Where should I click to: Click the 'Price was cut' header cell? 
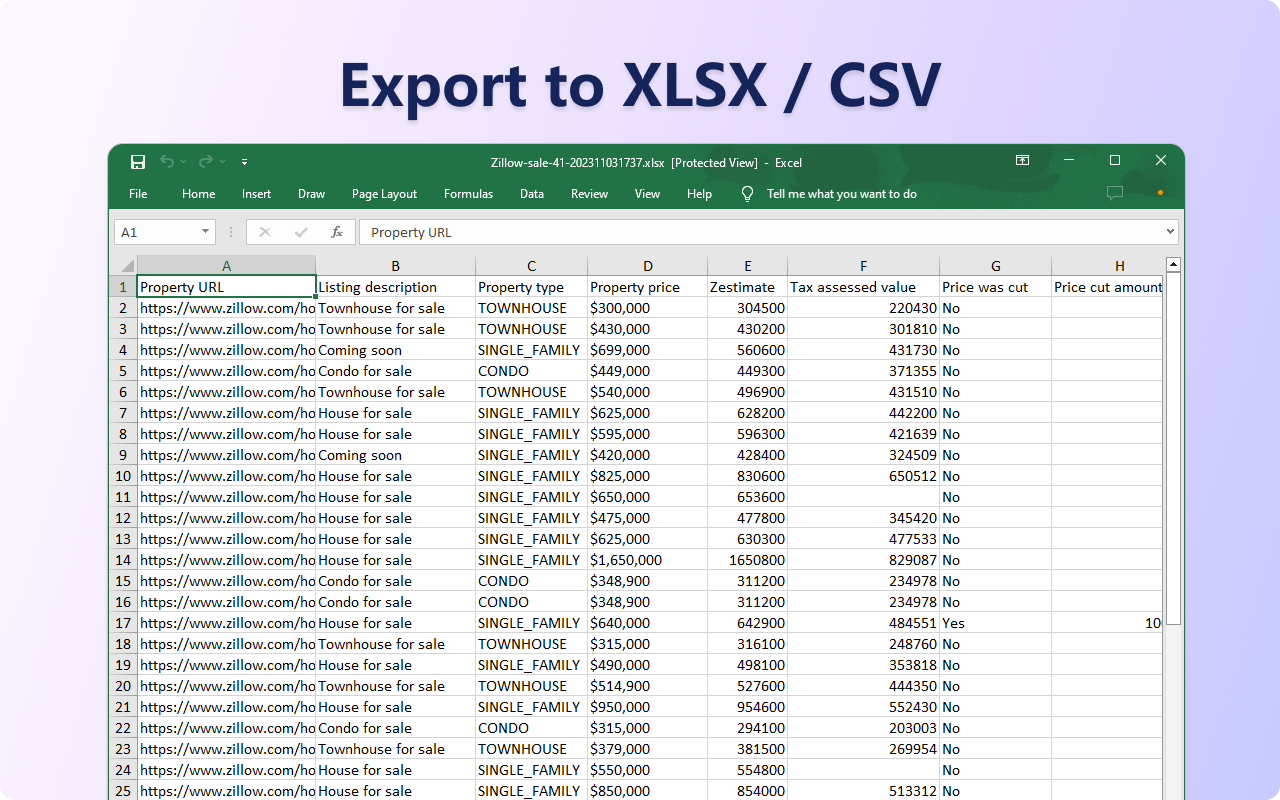[x=996, y=287]
